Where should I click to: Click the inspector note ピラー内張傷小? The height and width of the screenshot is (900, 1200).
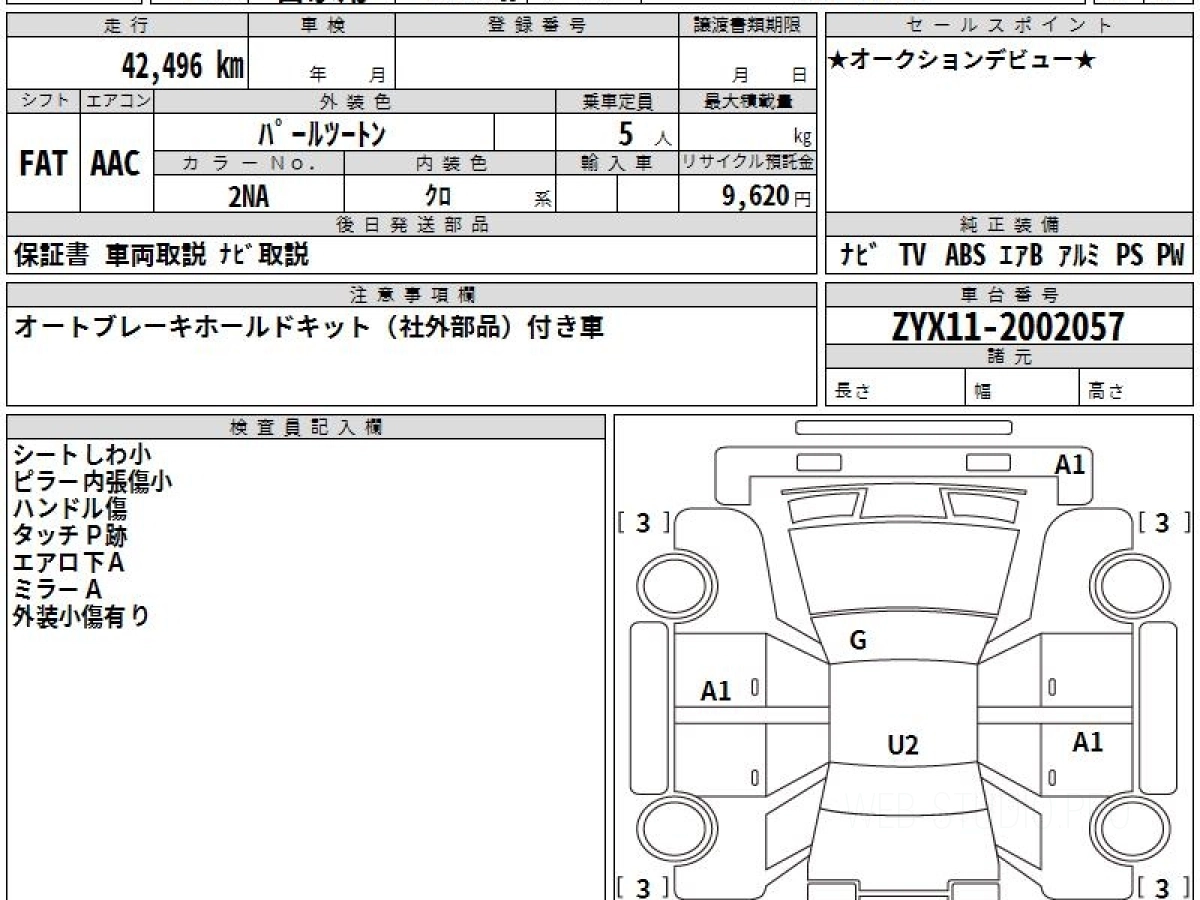click(93, 482)
